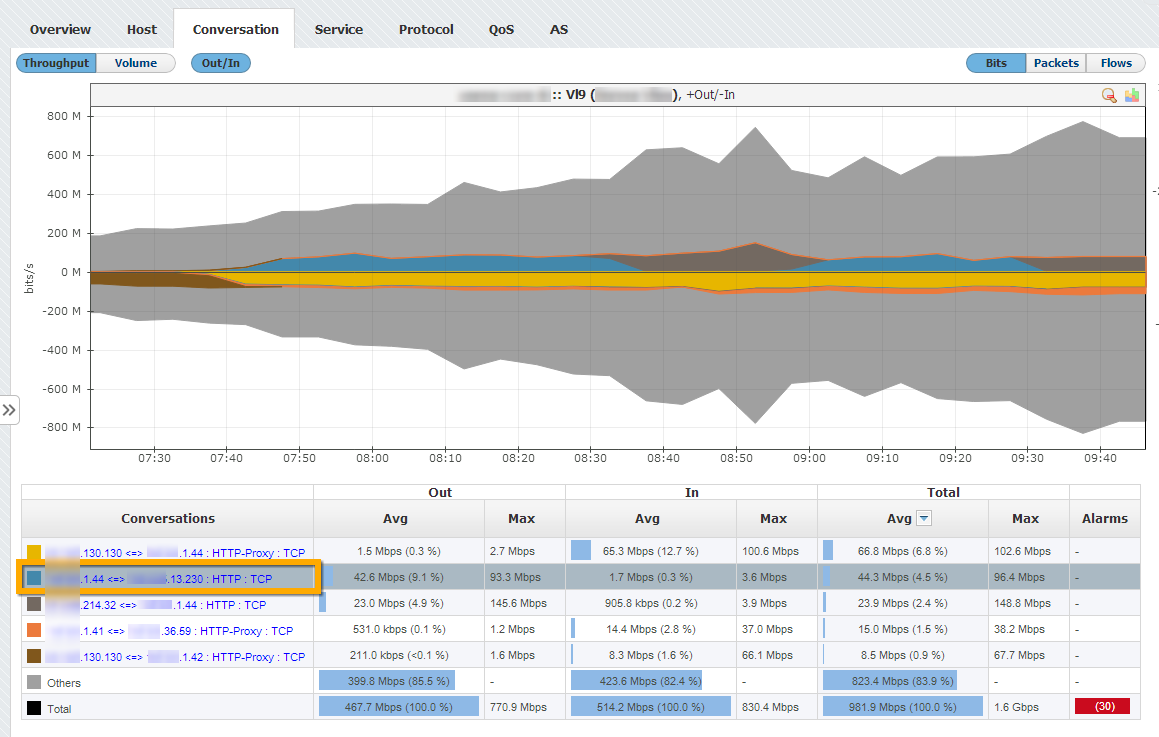Screen dimensions: 1159x737
Task: Select Flows as the unit
Action: coord(1116,63)
